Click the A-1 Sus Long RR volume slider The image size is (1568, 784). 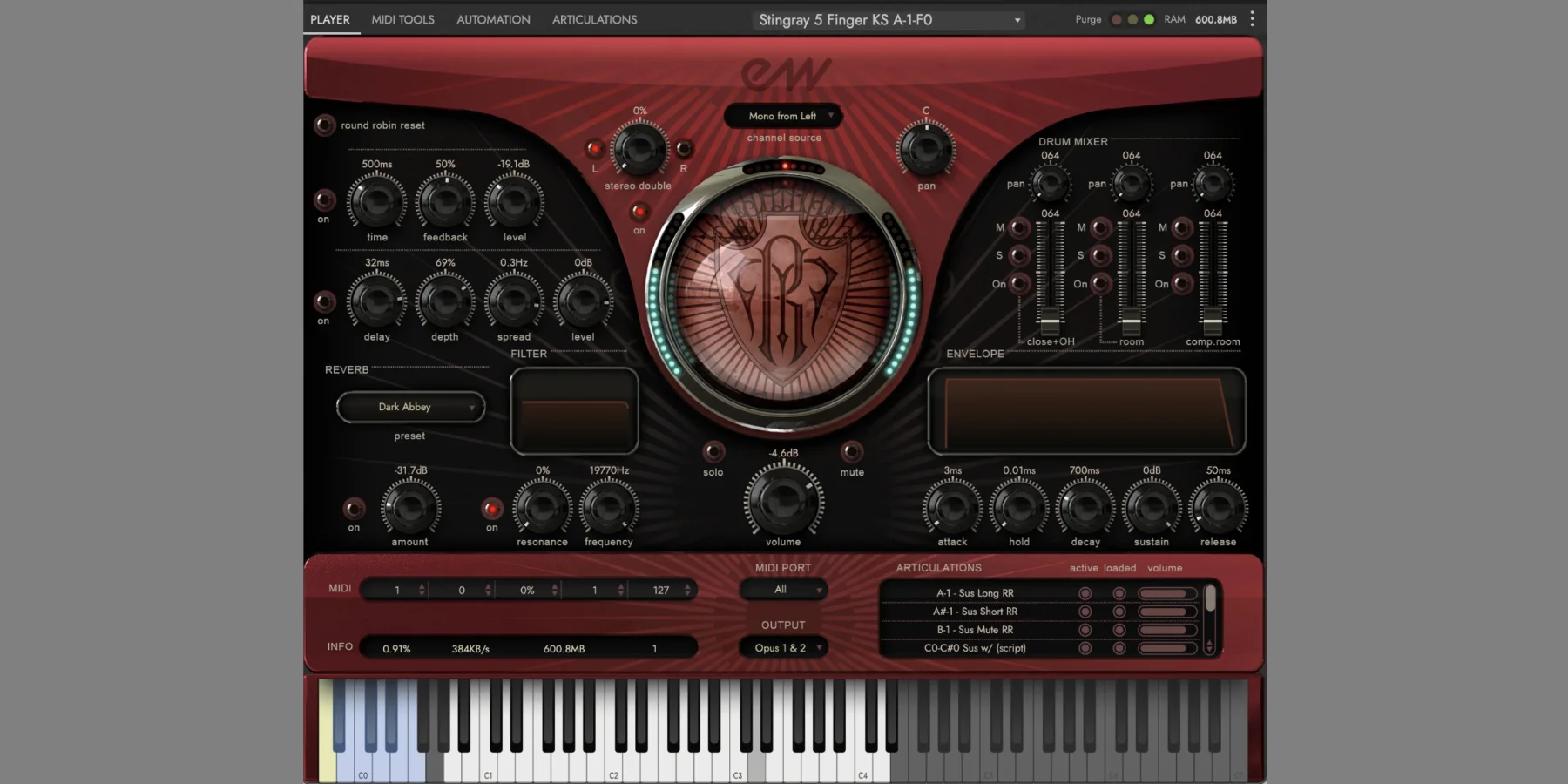(x=1166, y=593)
